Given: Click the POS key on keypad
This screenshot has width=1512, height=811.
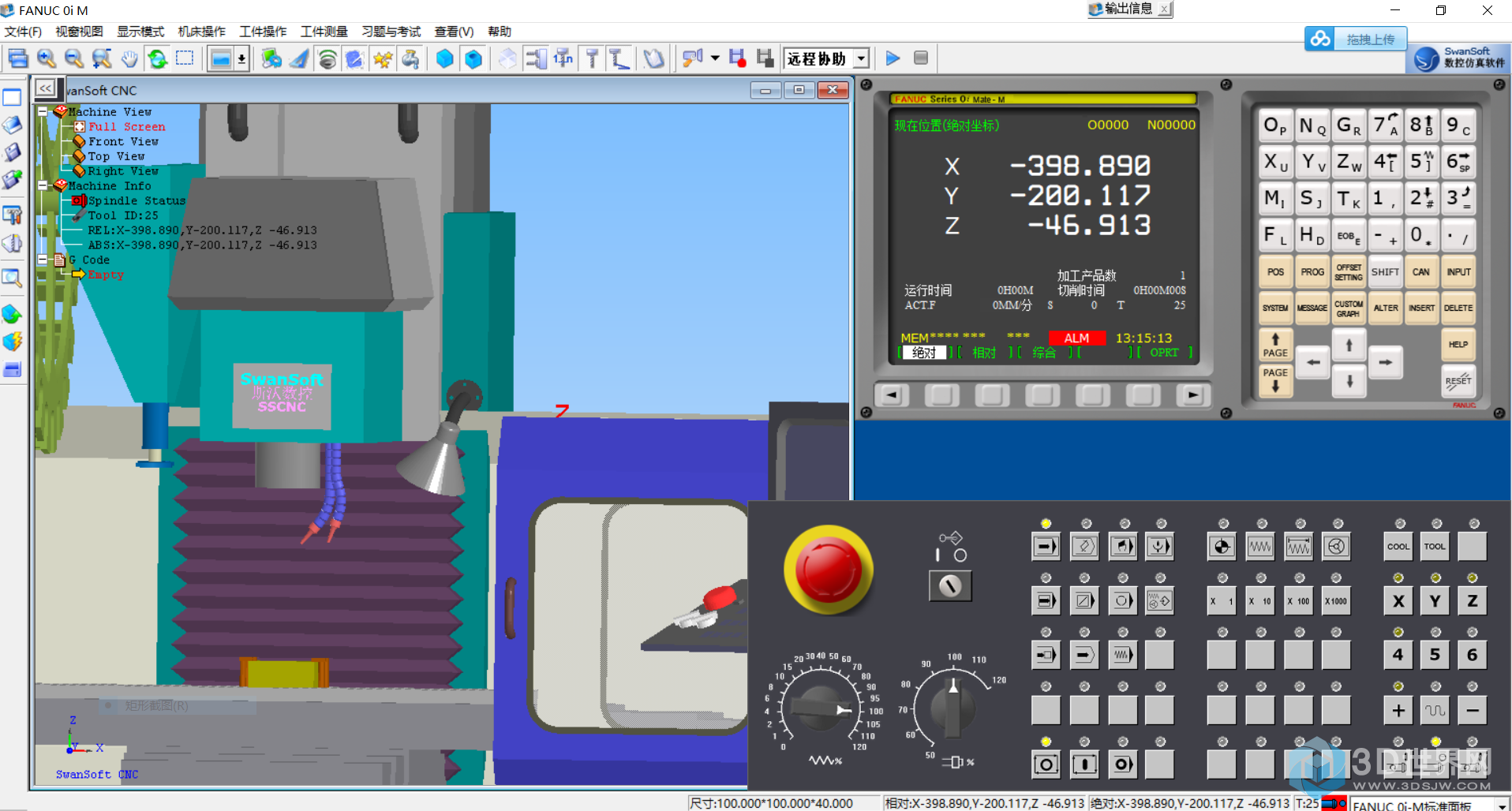Looking at the screenshot, I should point(1275,272).
